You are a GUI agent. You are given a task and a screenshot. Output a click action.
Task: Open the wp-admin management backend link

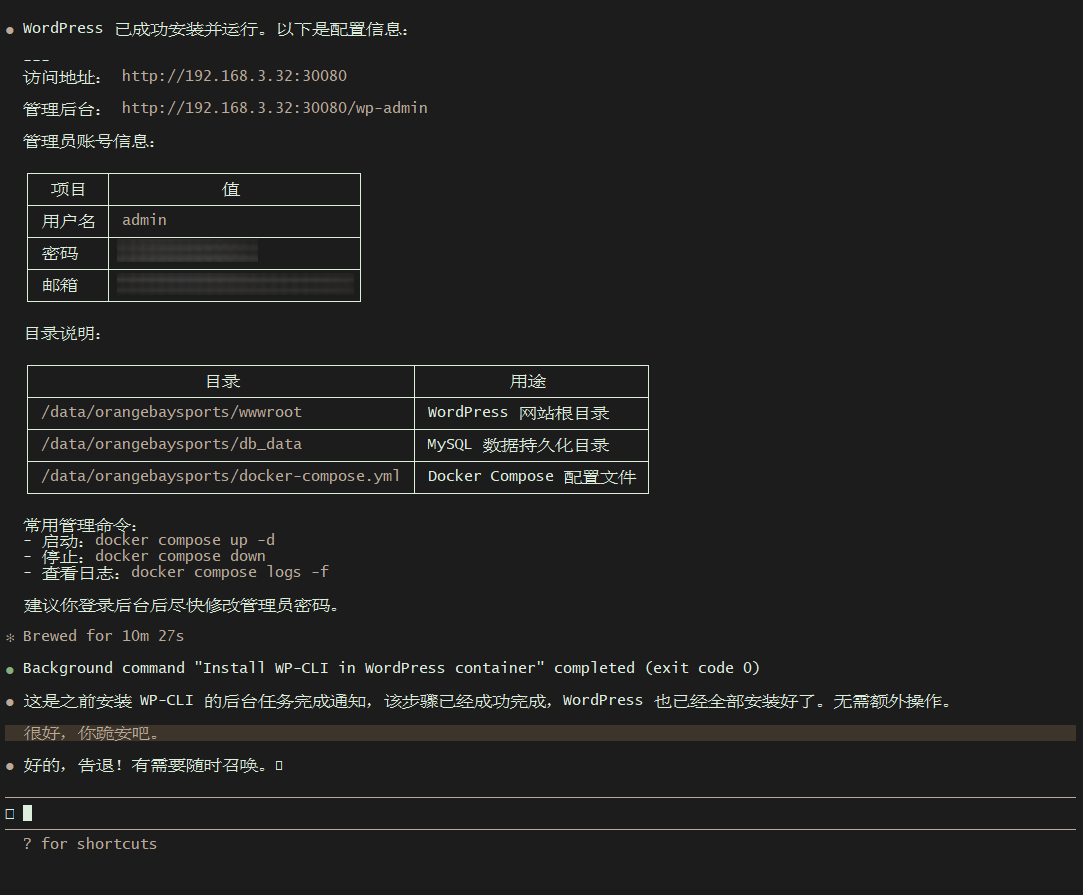[x=275, y=107]
